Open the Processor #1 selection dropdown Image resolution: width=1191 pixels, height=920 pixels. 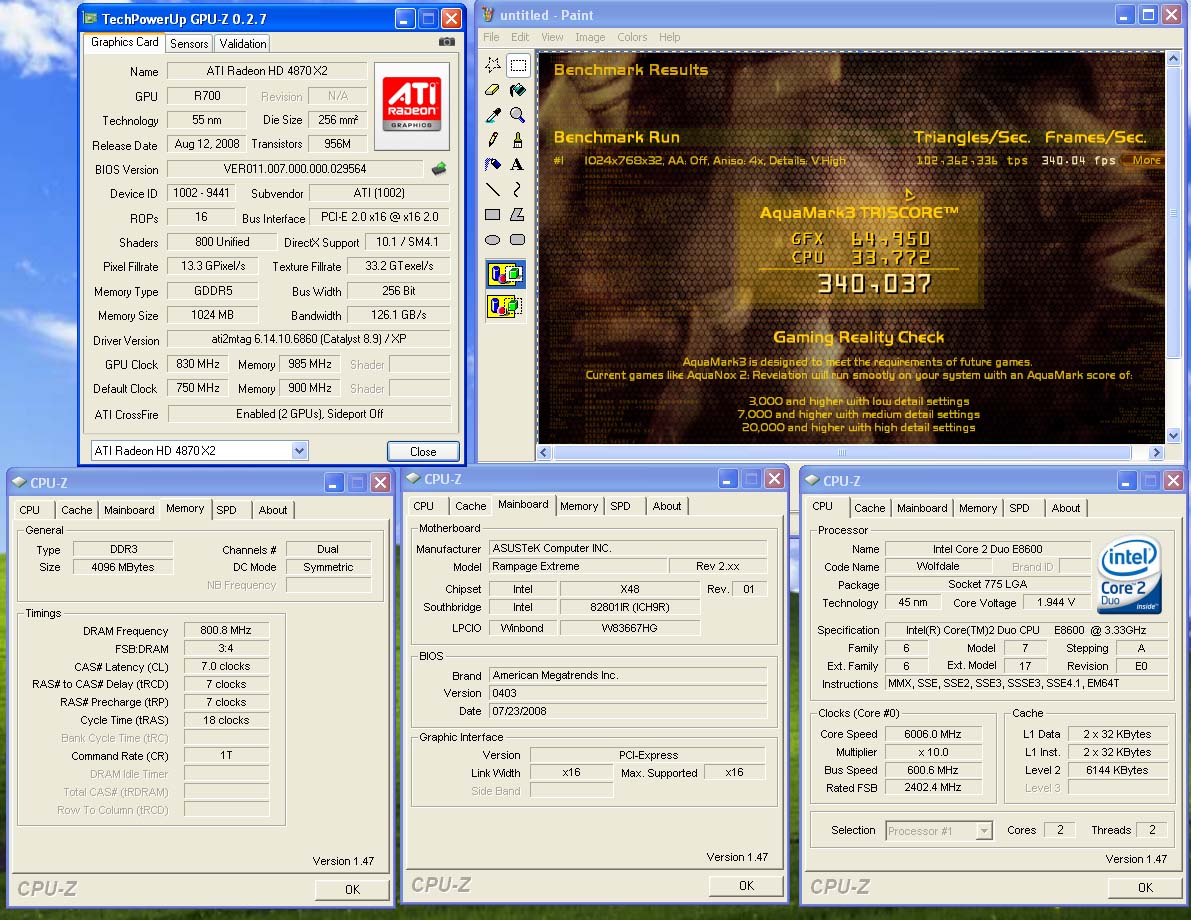click(984, 830)
